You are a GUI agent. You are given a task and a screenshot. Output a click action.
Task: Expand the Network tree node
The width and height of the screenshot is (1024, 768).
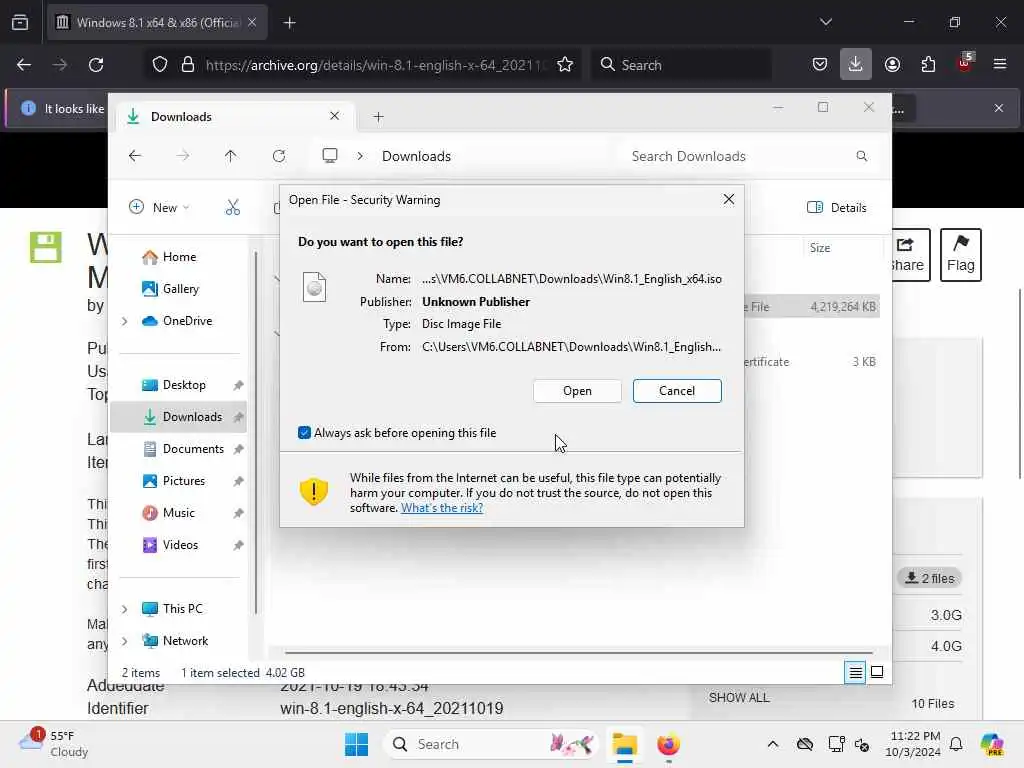click(125, 641)
